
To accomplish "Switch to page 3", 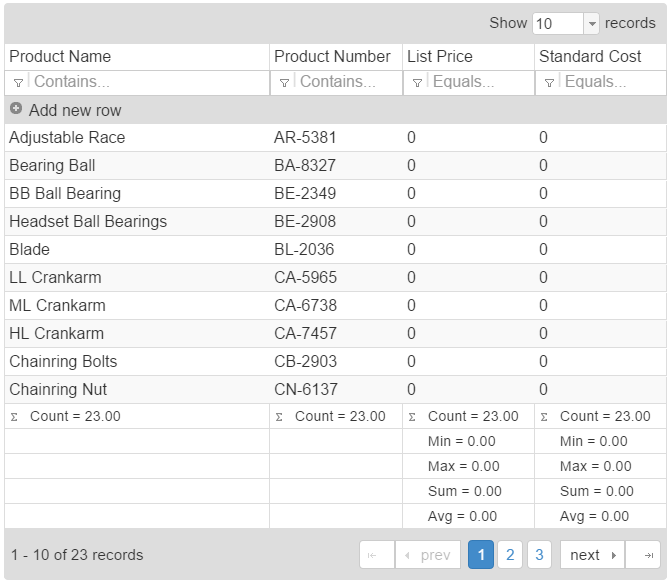I will tap(539, 555).
